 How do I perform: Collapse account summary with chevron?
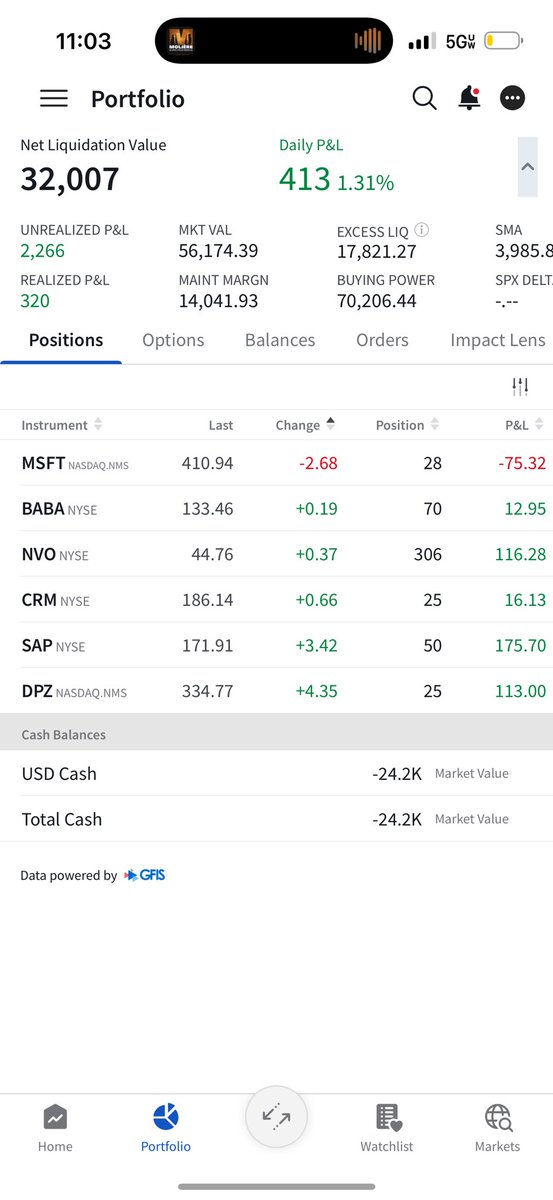tap(527, 167)
